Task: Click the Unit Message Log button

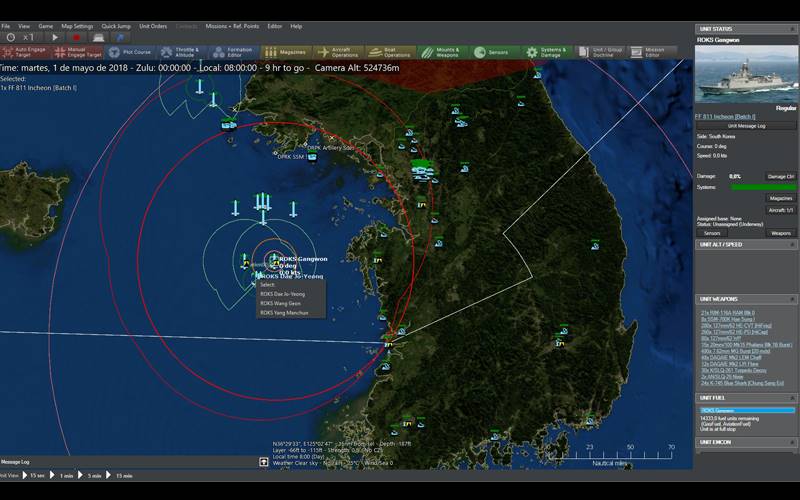Action: [746, 126]
